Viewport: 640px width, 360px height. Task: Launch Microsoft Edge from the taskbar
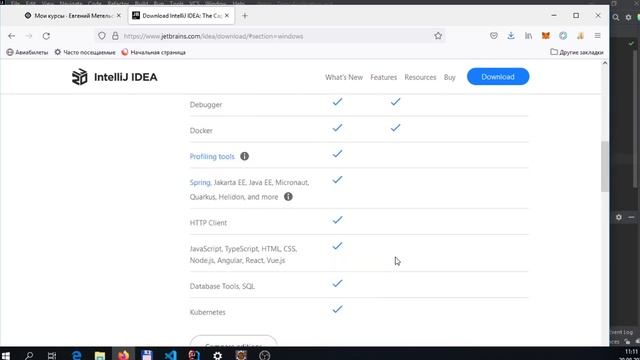coord(76,355)
